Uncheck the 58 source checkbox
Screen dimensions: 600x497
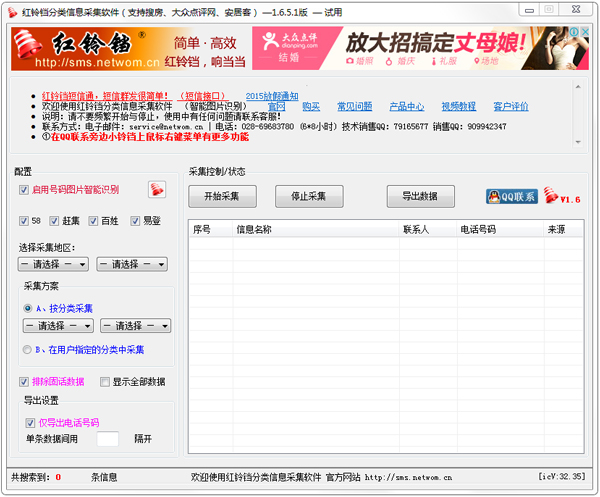[24, 221]
